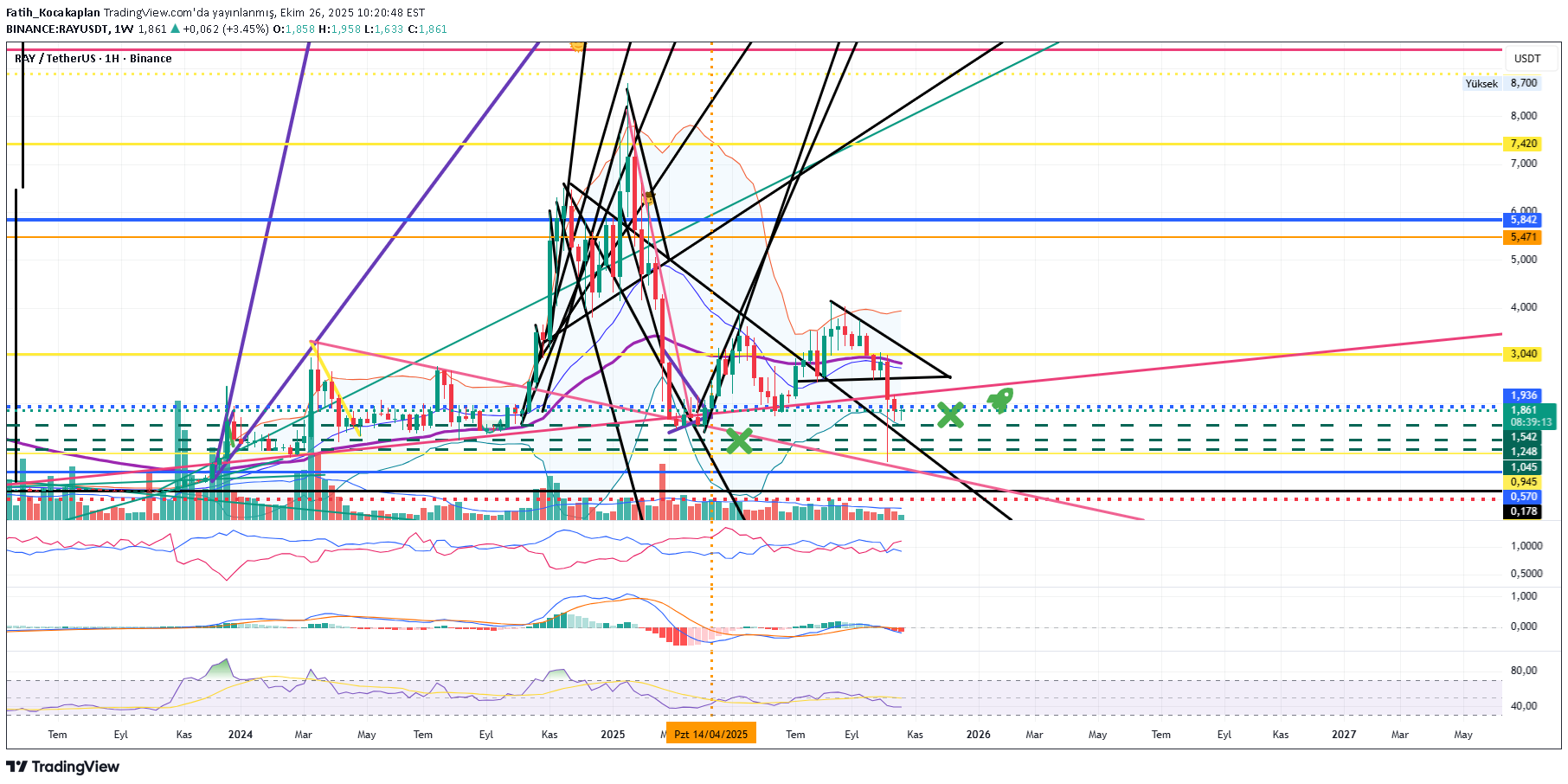This screenshot has height=784, width=1568.
Task: Click the green X mark beside the rocket
Action: (950, 415)
